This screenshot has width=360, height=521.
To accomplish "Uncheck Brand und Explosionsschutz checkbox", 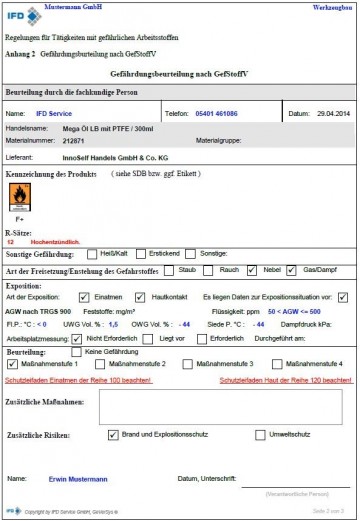I will tap(113, 435).
